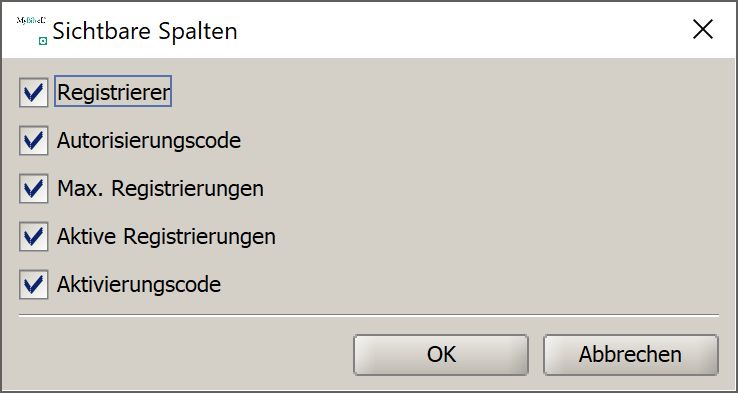Uncheck the Registrierer checkbox
Viewport: 738px width, 393px height.
33,92
